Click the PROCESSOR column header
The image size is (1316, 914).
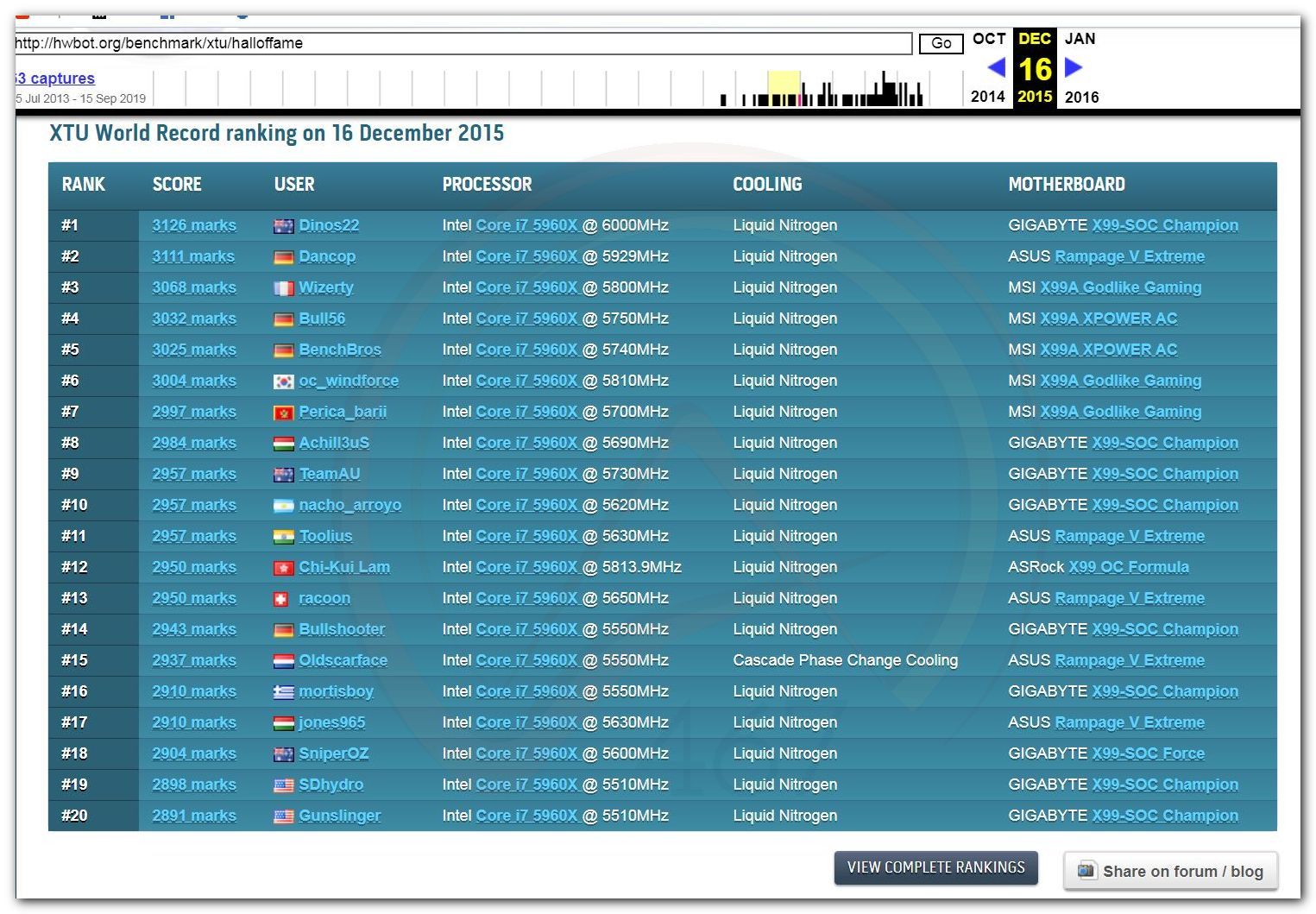click(488, 185)
